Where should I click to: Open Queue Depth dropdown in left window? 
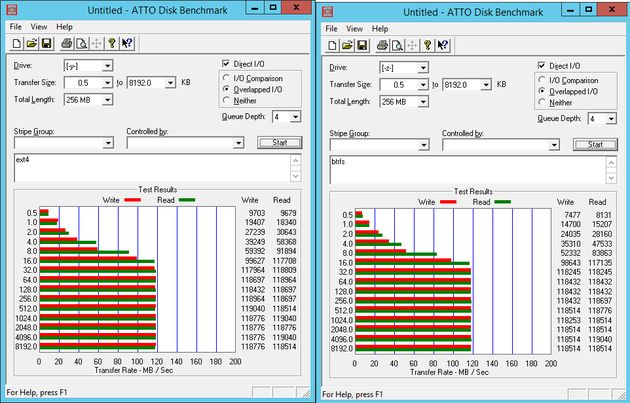click(x=295, y=117)
